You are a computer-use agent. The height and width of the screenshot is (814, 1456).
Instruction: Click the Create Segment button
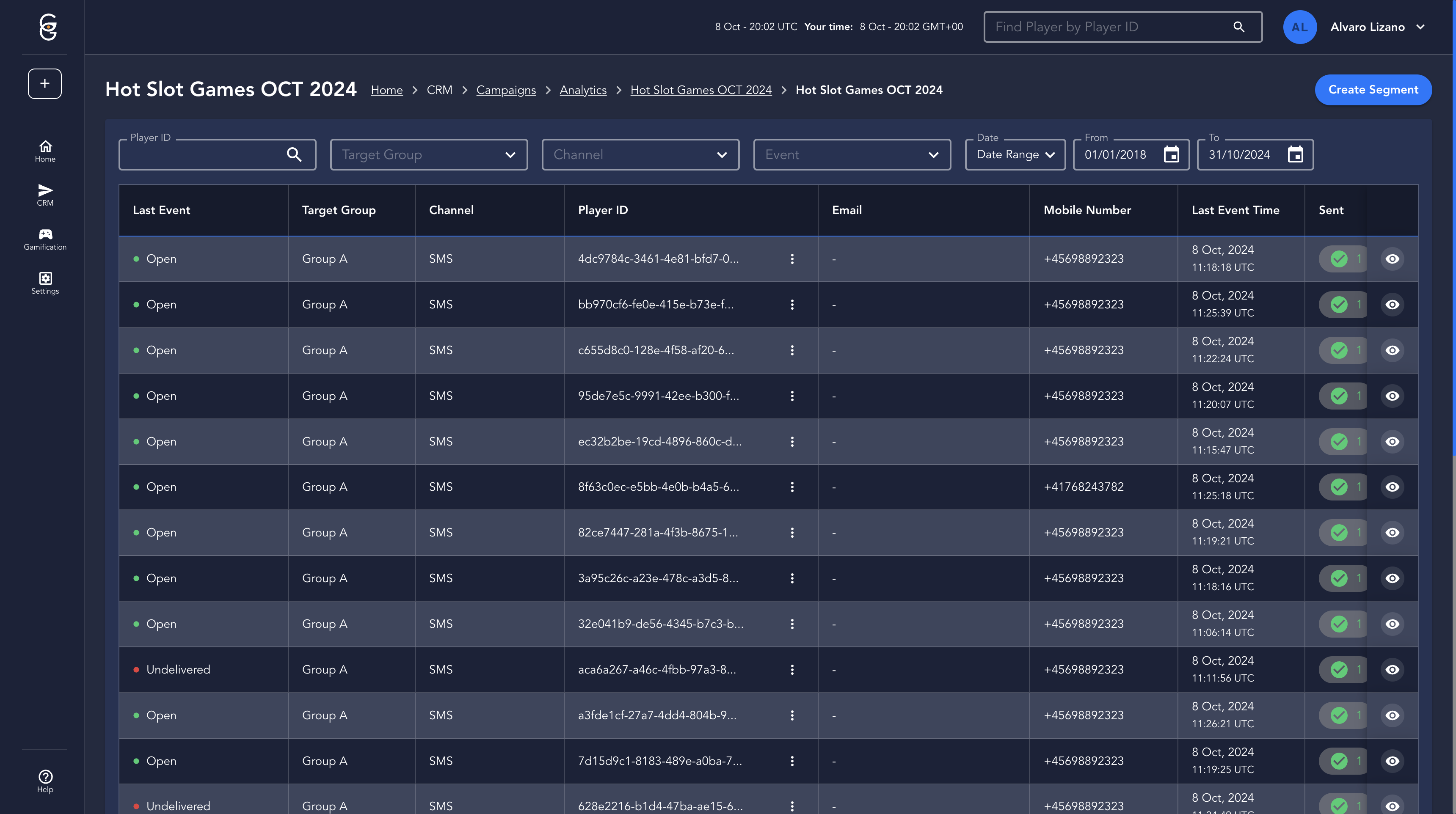click(x=1373, y=90)
